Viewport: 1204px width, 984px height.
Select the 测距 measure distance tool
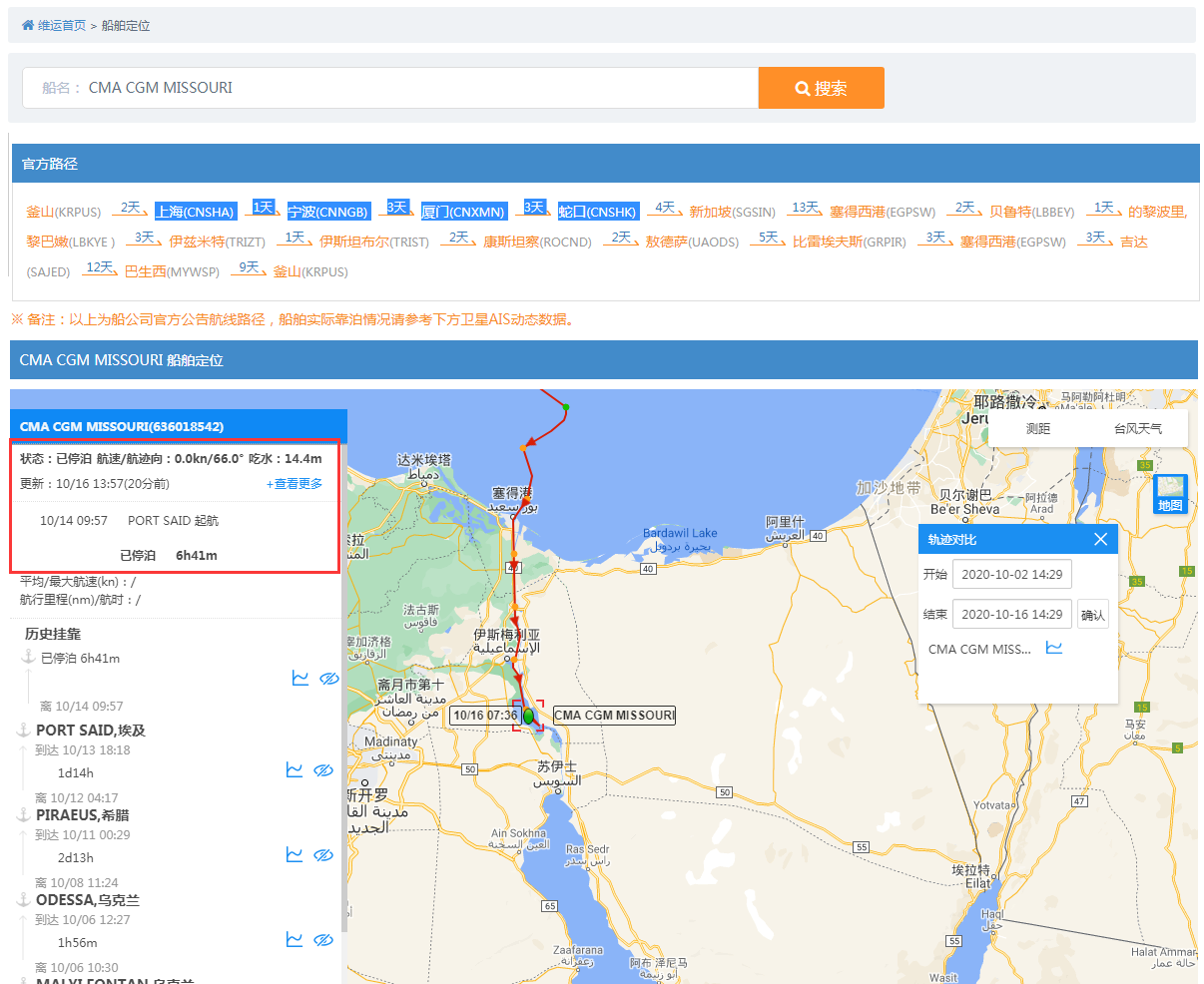[1038, 429]
